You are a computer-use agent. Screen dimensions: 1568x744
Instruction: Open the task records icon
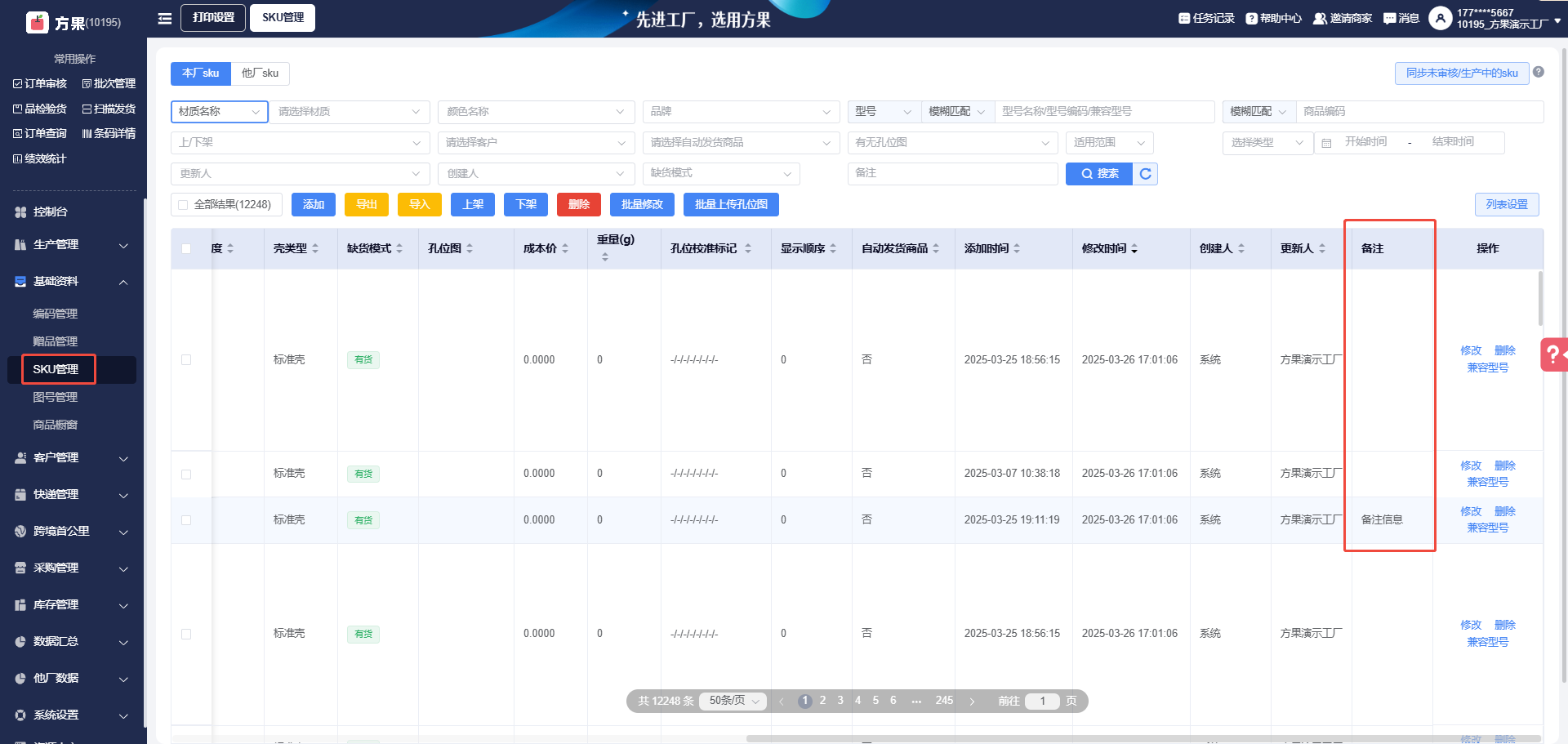point(1184,19)
